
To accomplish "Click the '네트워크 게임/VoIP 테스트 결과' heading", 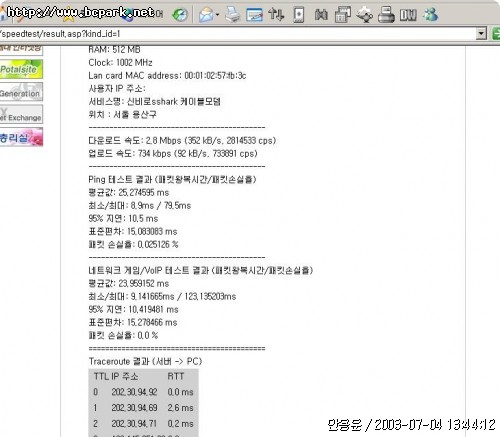I will point(201,270).
